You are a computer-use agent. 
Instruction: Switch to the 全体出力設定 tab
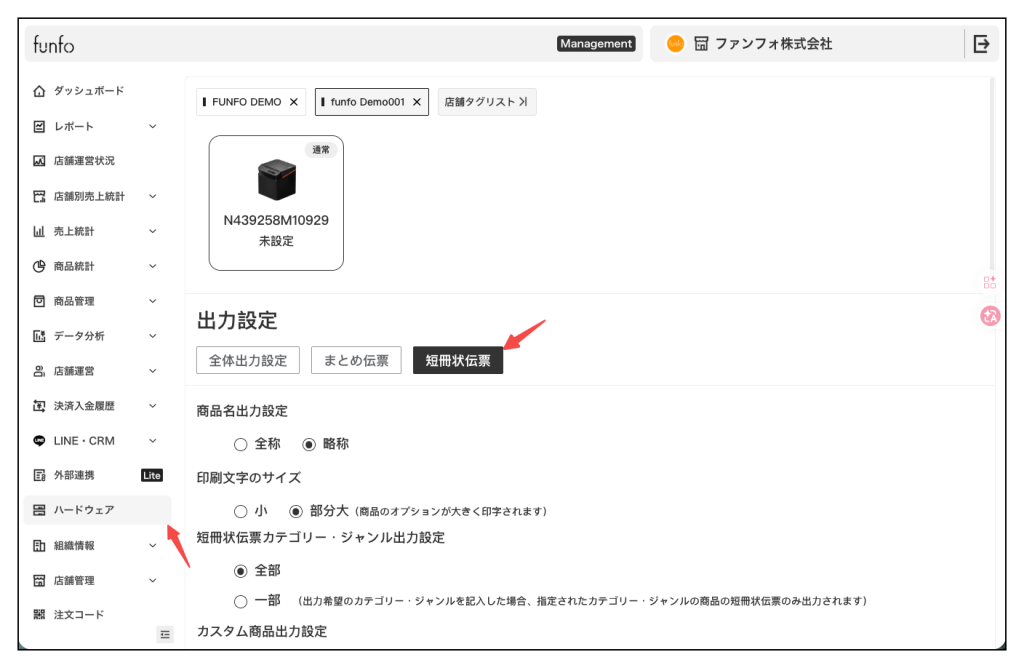[248, 361]
